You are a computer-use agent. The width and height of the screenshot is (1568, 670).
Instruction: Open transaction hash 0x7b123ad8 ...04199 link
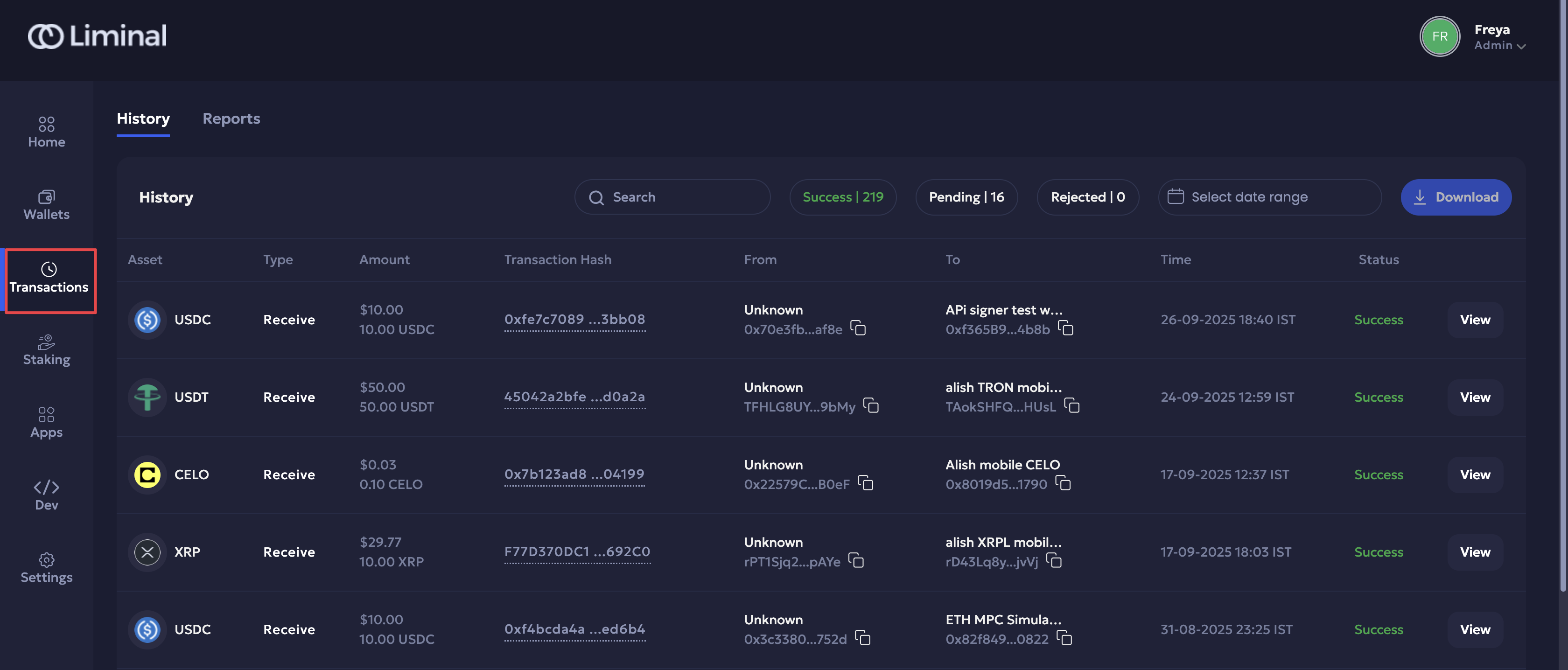coord(574,474)
